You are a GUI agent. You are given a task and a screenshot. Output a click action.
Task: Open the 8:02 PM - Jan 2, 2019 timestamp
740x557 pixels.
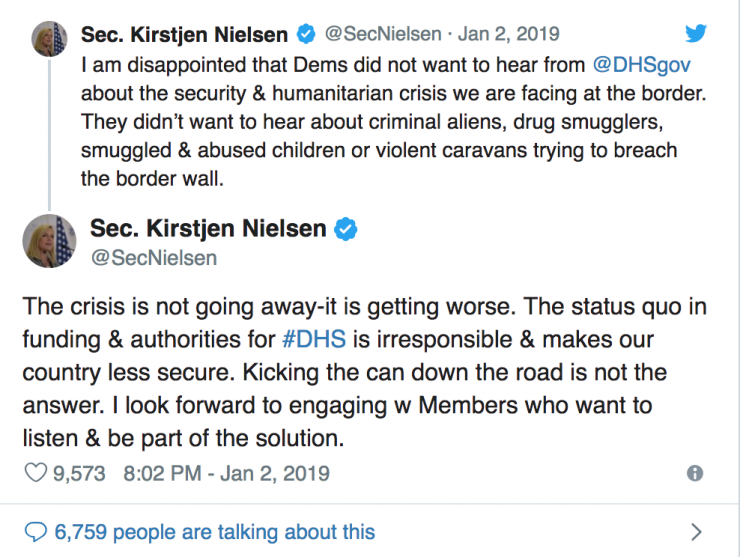(227, 473)
